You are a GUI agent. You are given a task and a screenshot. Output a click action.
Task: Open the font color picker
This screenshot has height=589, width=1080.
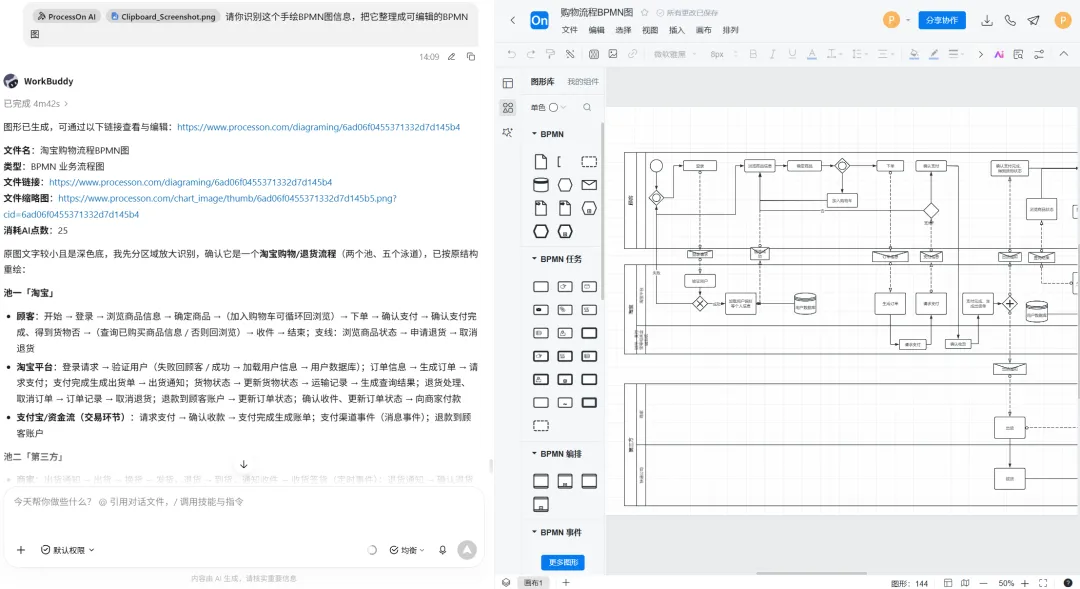(x=812, y=54)
